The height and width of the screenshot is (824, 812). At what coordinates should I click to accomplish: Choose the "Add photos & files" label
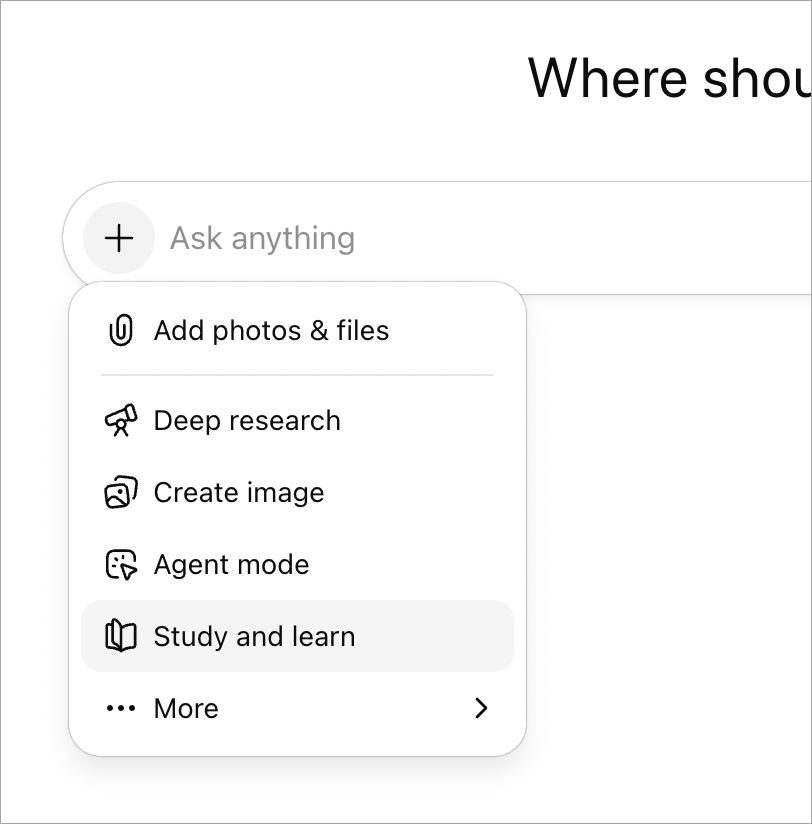coord(271,330)
